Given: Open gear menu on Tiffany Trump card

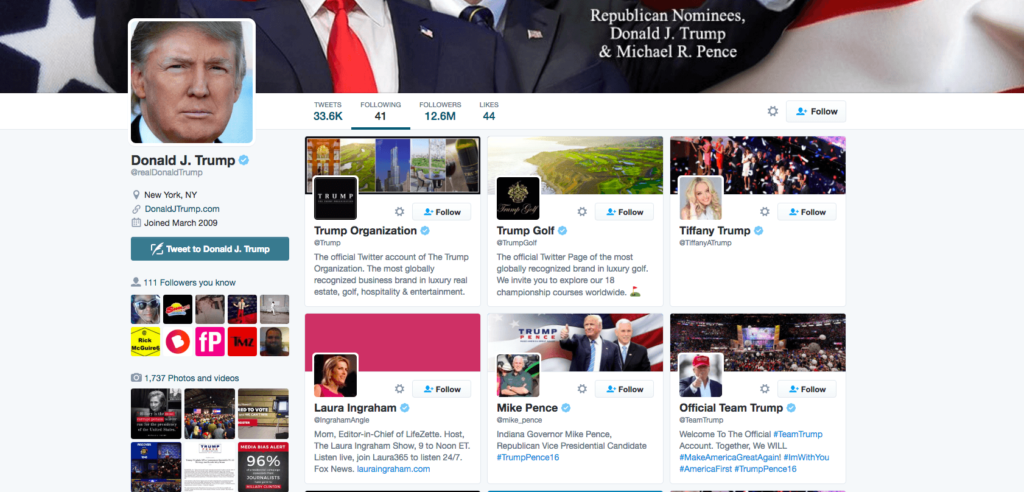Looking at the screenshot, I should pos(765,212).
